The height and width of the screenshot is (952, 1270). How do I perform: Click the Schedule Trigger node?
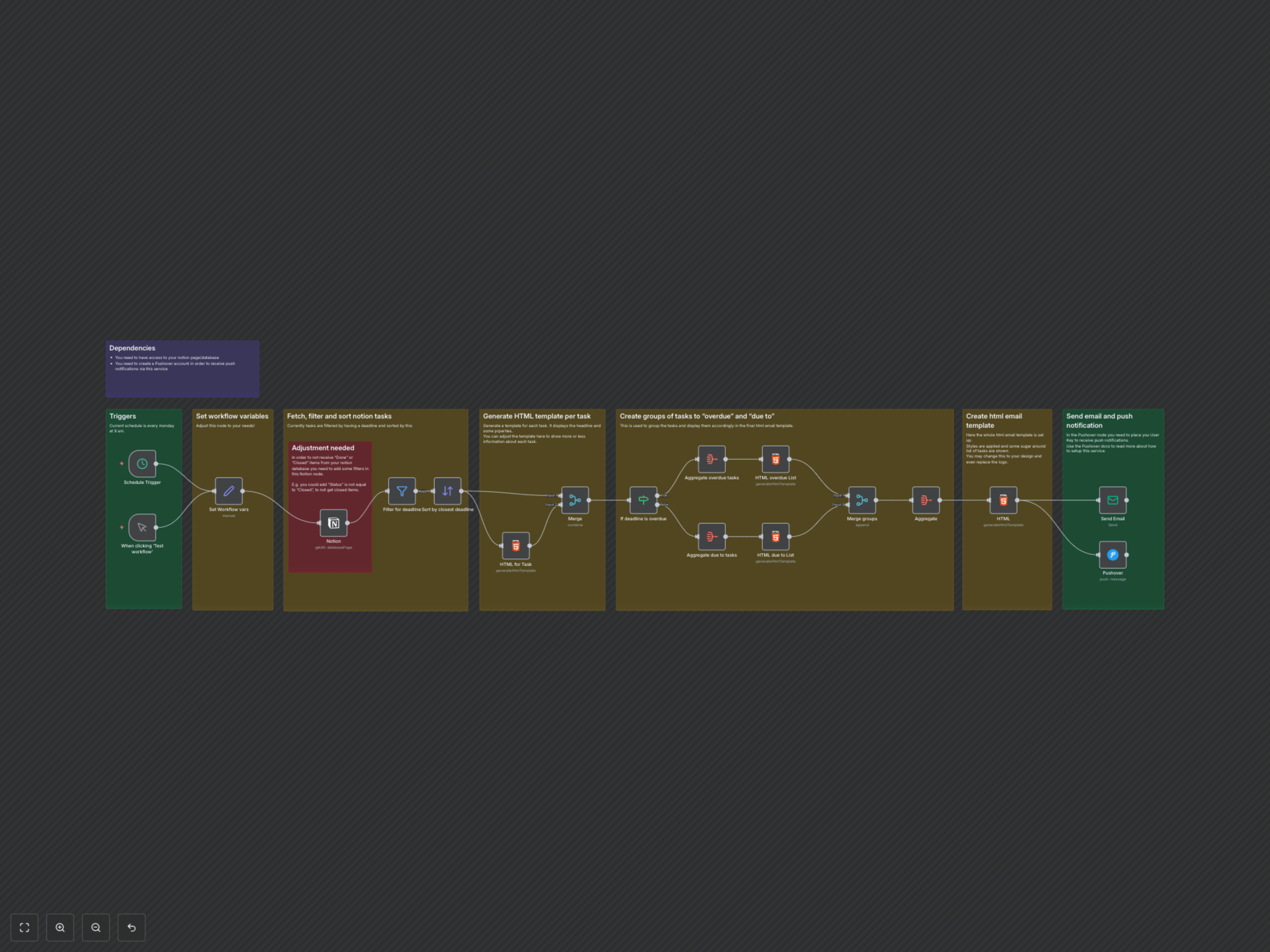[142, 464]
